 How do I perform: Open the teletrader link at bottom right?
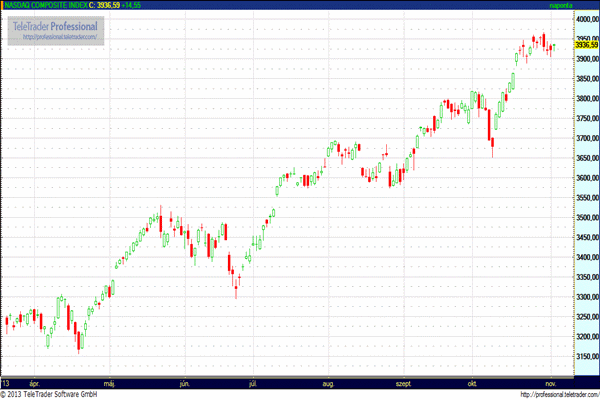[560, 395]
